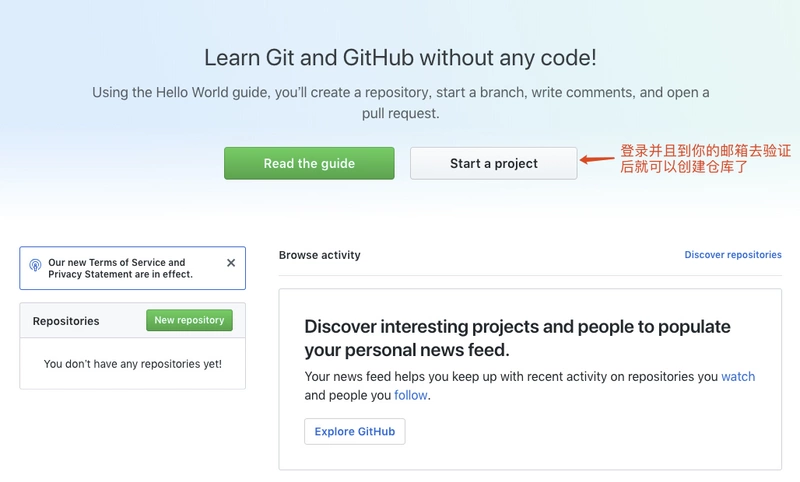Click the red Chinese annotation text
The width and height of the screenshot is (800, 482).
point(705,159)
